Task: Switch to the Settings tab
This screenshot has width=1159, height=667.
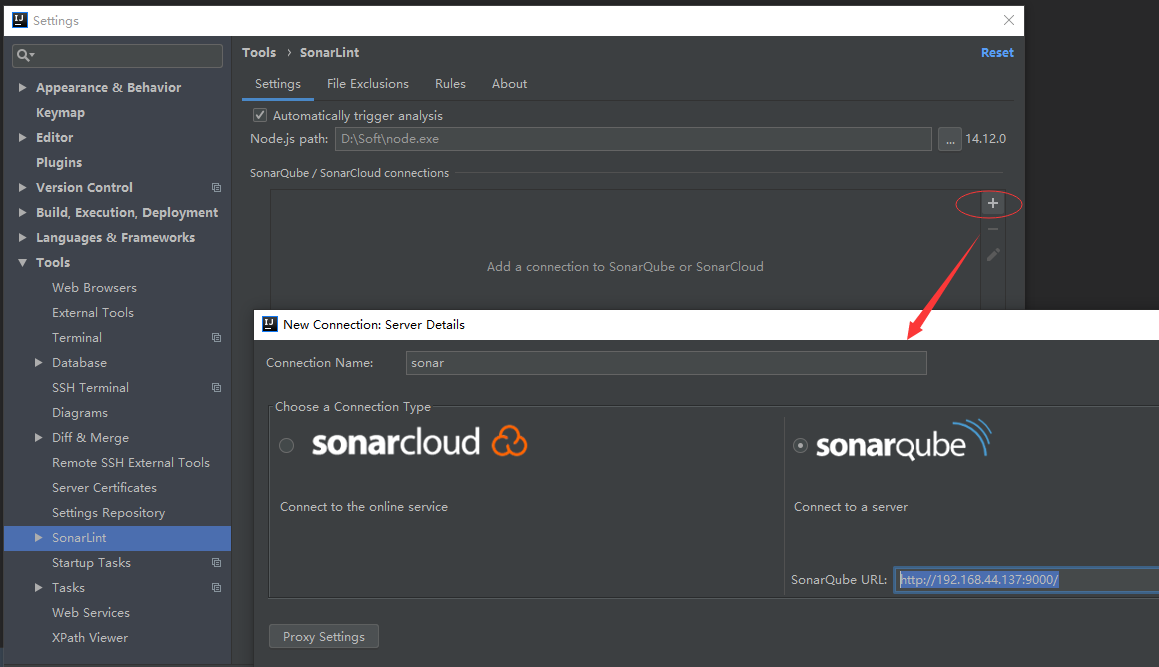Action: 278,84
